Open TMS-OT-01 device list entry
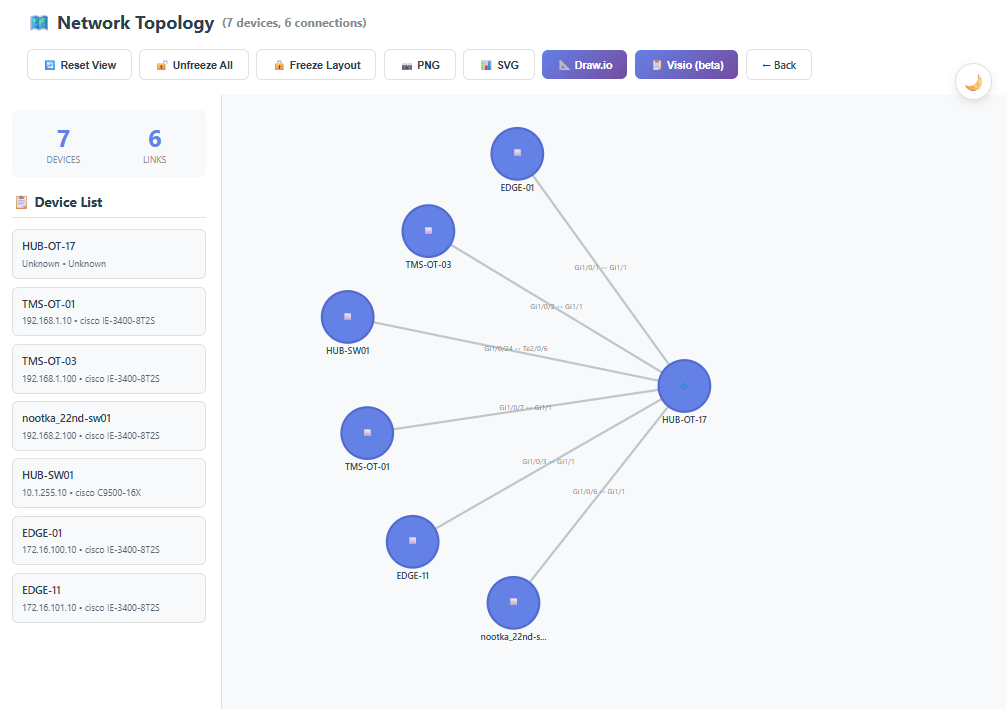 click(x=108, y=311)
